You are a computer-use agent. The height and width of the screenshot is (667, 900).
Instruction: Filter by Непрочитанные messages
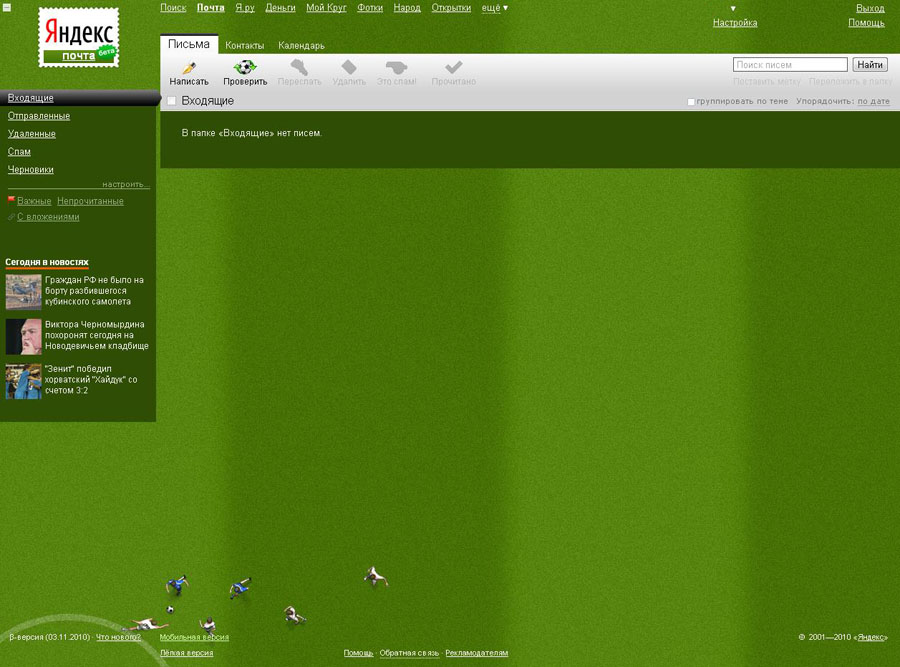90,201
